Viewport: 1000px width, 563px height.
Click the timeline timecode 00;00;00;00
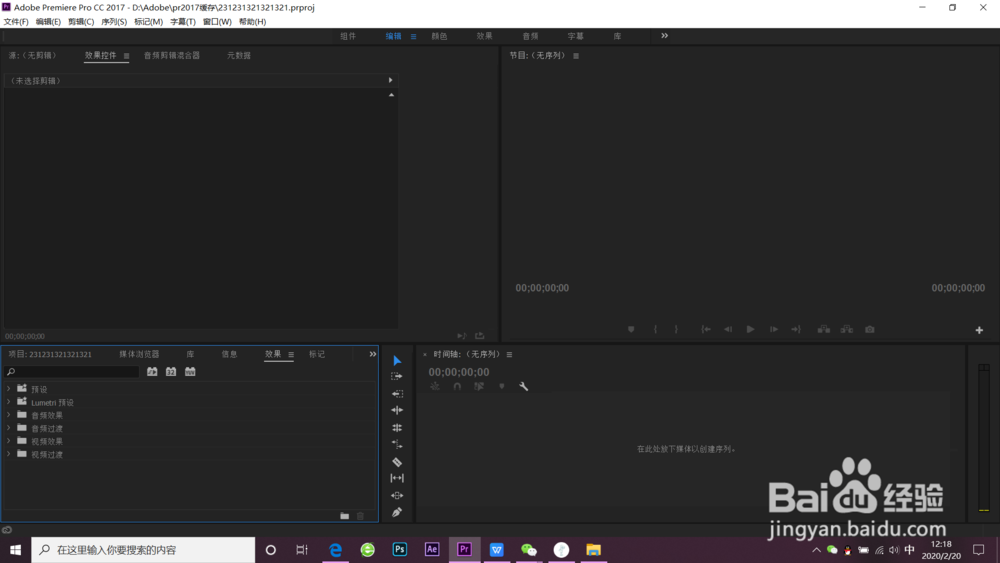coord(459,372)
